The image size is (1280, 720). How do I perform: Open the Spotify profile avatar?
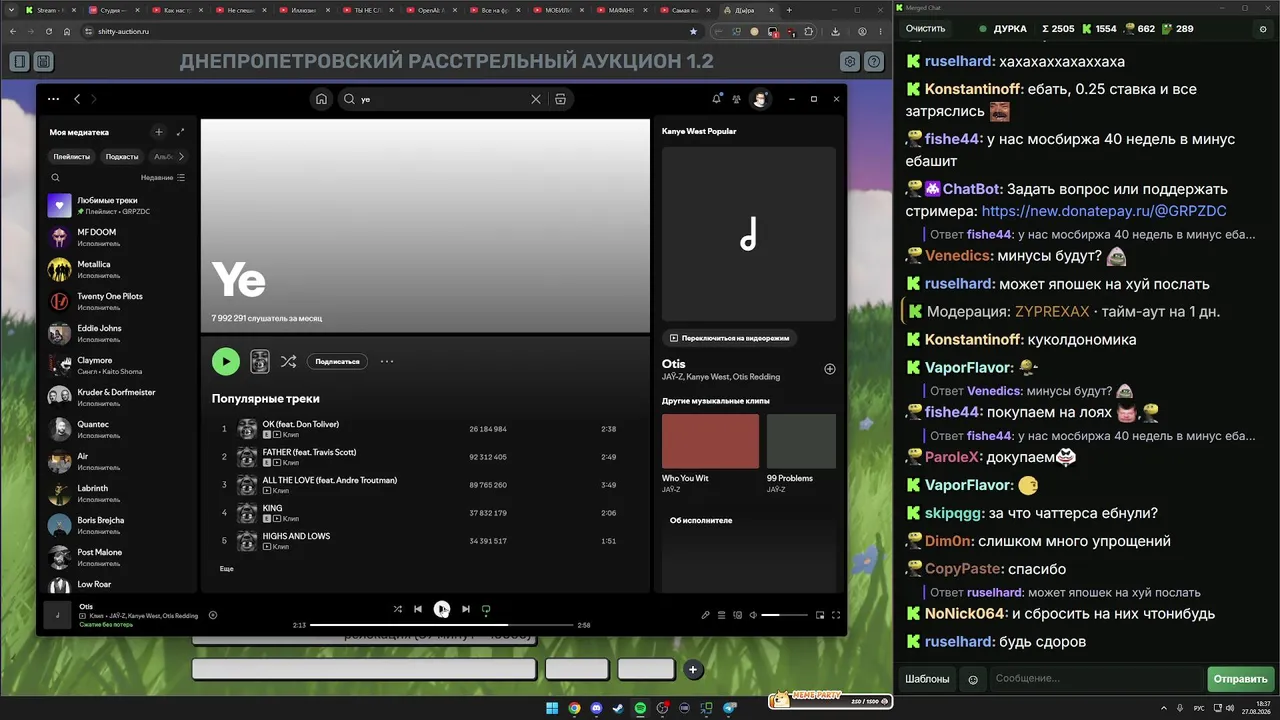(761, 99)
